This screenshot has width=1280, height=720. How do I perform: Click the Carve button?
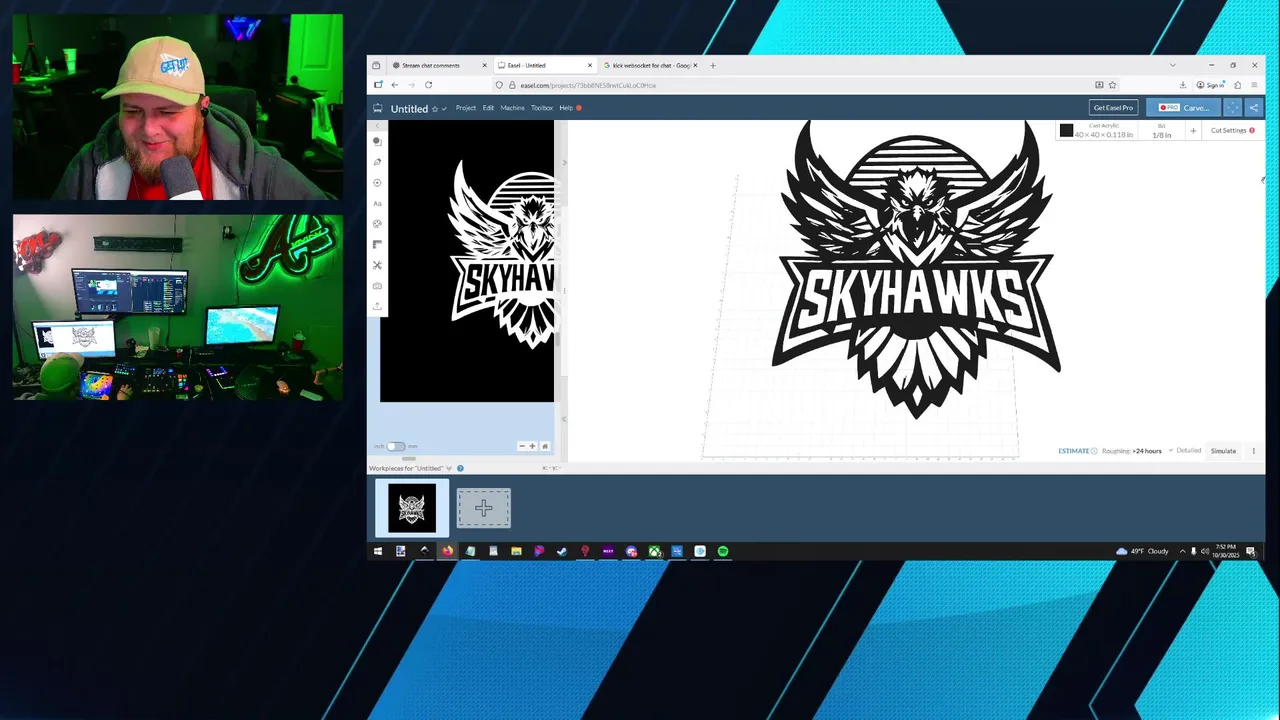1184,108
